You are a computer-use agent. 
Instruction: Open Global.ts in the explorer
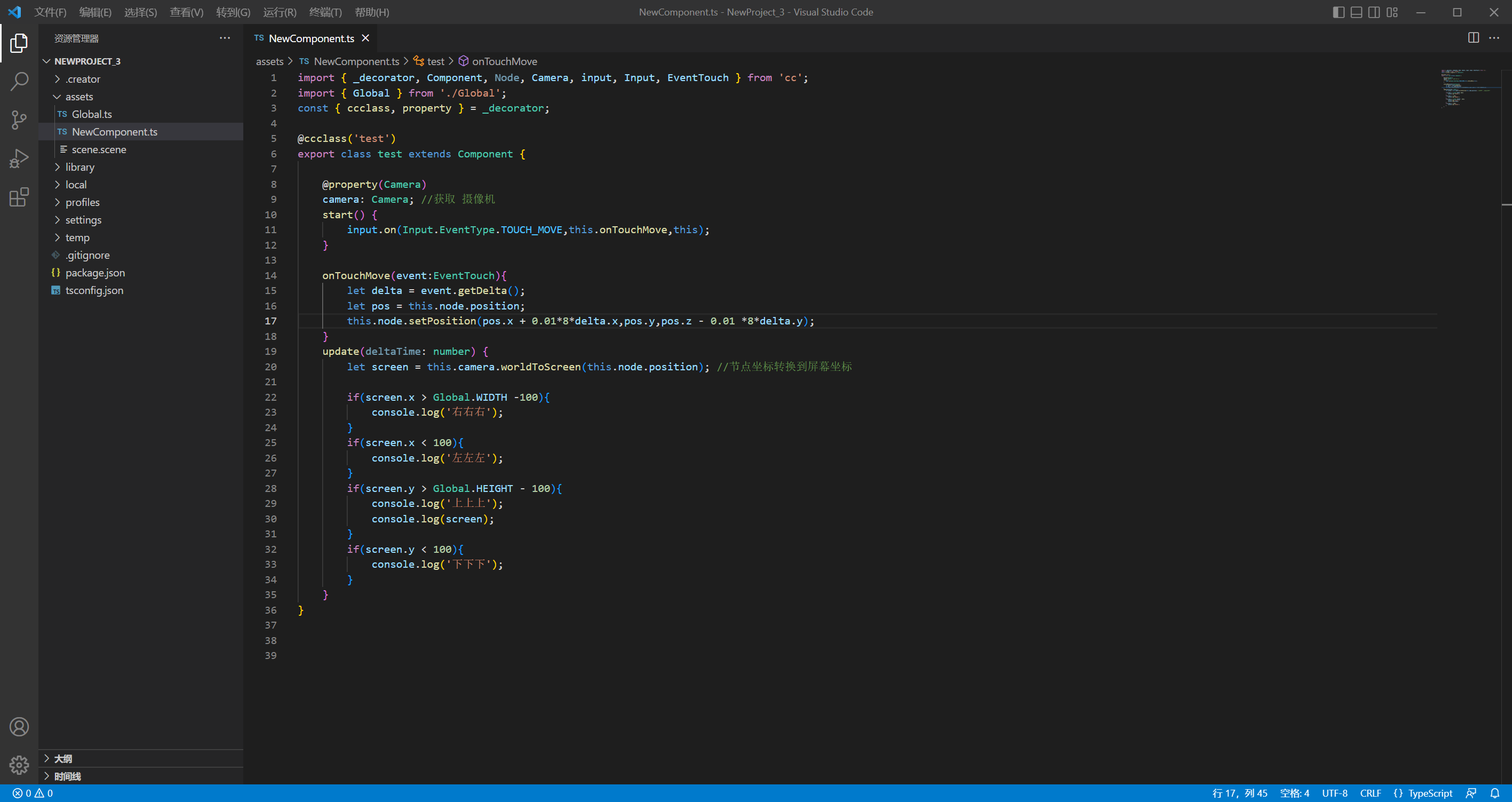tap(92, 115)
